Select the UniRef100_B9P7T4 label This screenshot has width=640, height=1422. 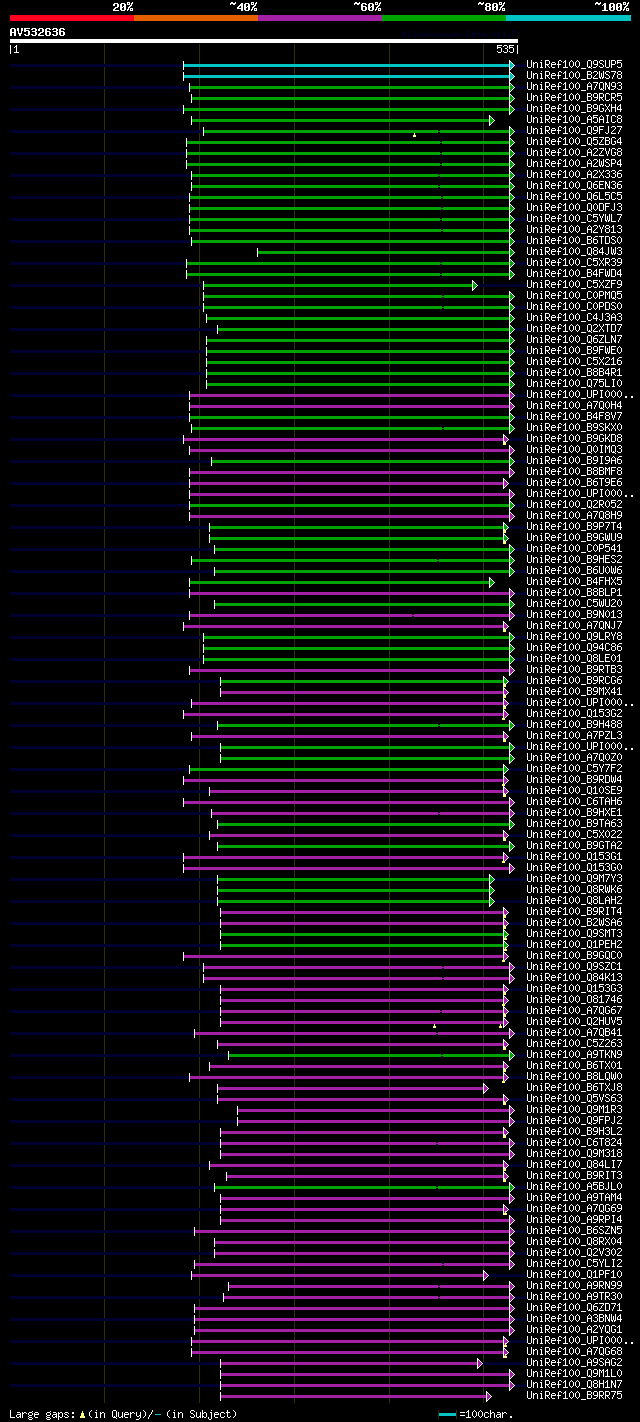pos(574,526)
